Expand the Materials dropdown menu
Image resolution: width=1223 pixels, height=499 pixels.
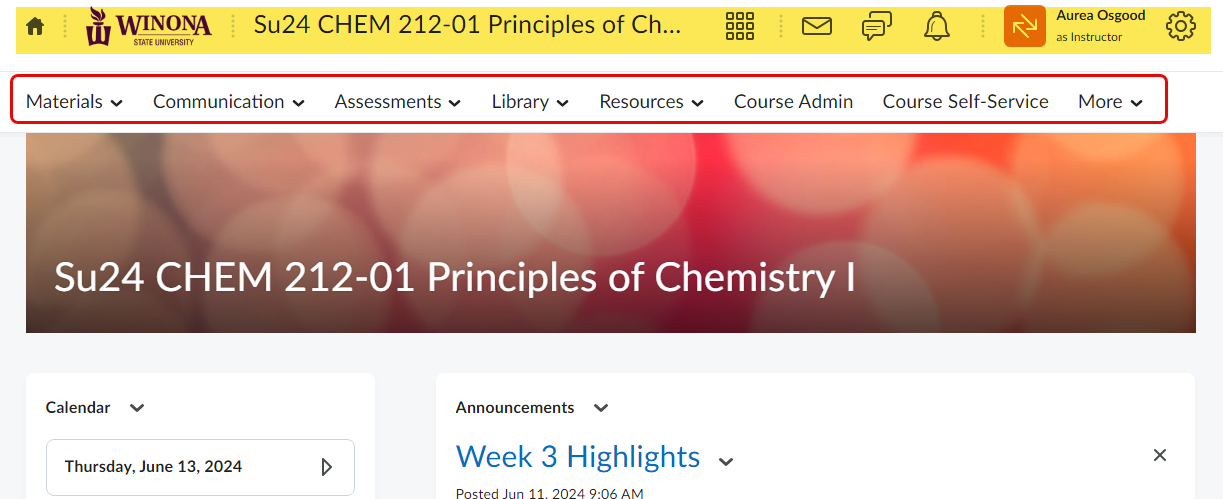click(x=75, y=102)
